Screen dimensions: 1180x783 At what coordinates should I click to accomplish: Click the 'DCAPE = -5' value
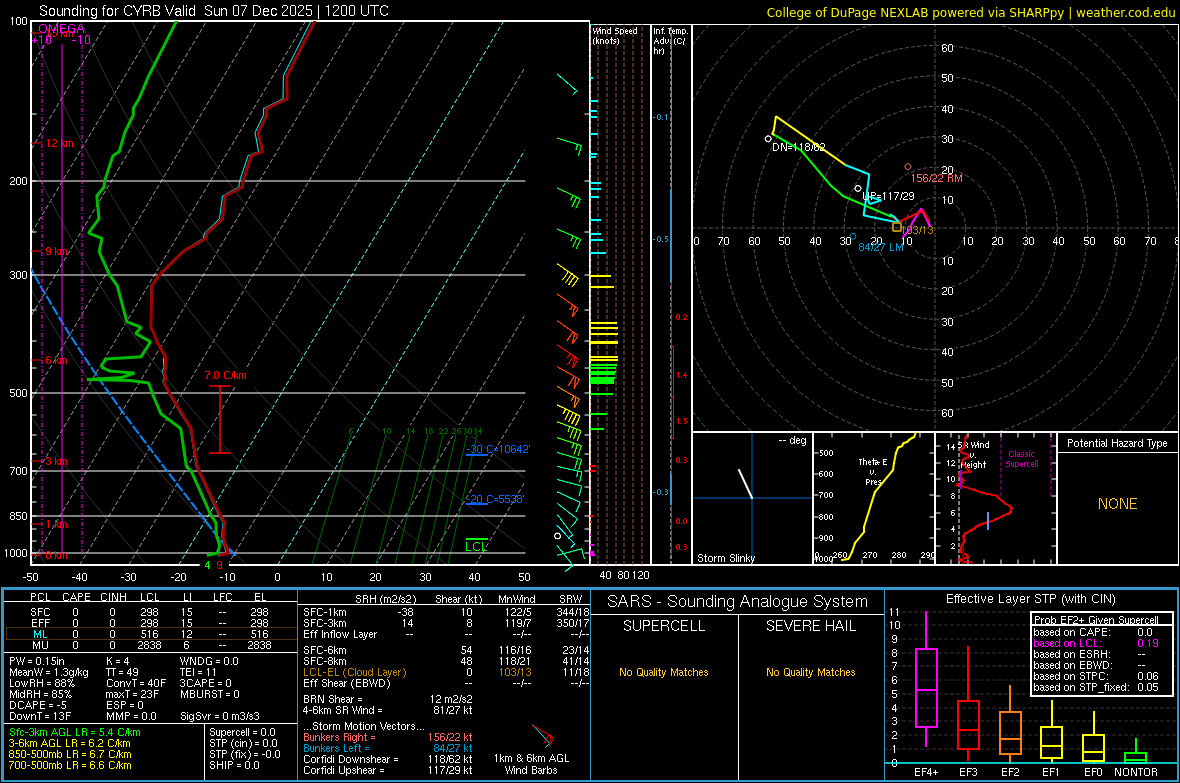click(38, 705)
